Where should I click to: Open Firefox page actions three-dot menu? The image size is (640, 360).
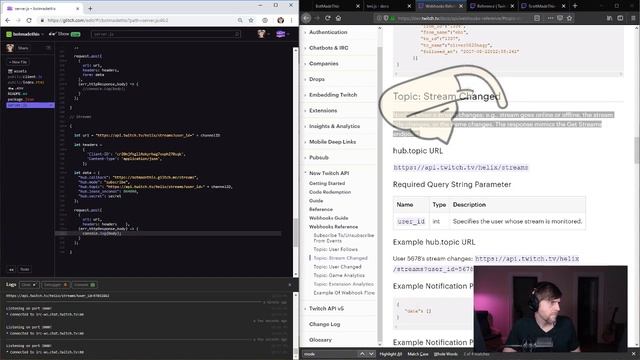pos(551,18)
